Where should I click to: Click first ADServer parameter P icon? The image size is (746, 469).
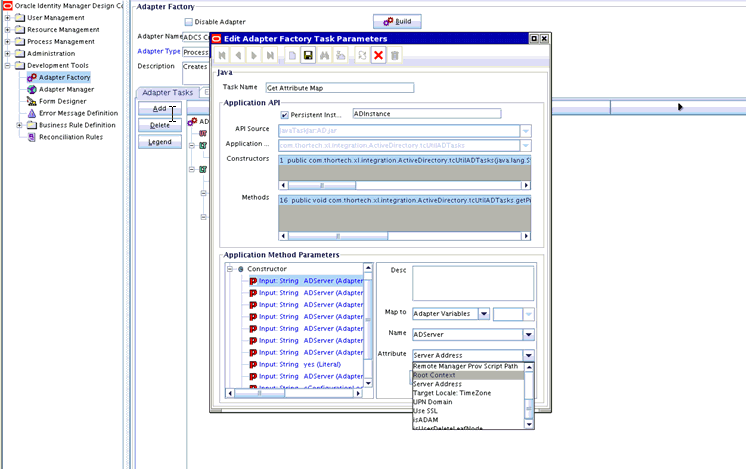253,281
